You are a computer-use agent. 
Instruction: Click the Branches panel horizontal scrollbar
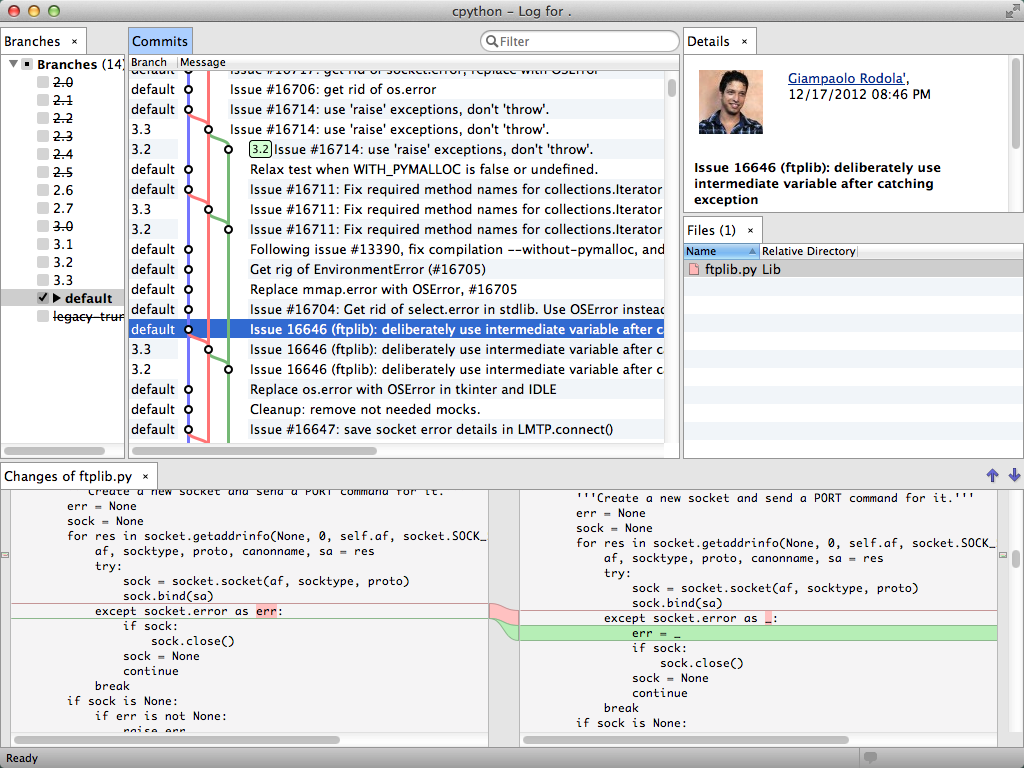click(54, 451)
